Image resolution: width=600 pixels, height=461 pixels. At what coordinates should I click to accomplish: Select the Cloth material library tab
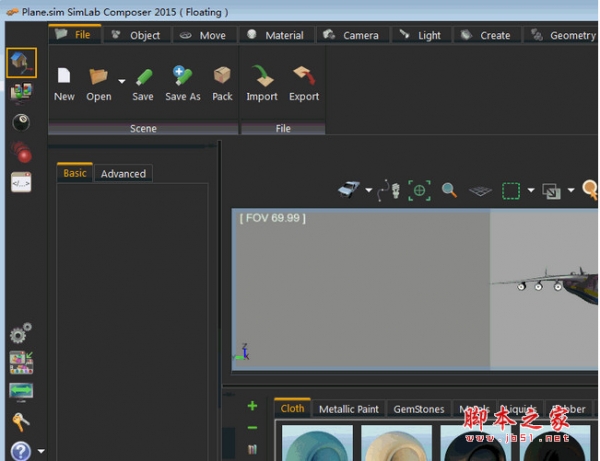292,408
